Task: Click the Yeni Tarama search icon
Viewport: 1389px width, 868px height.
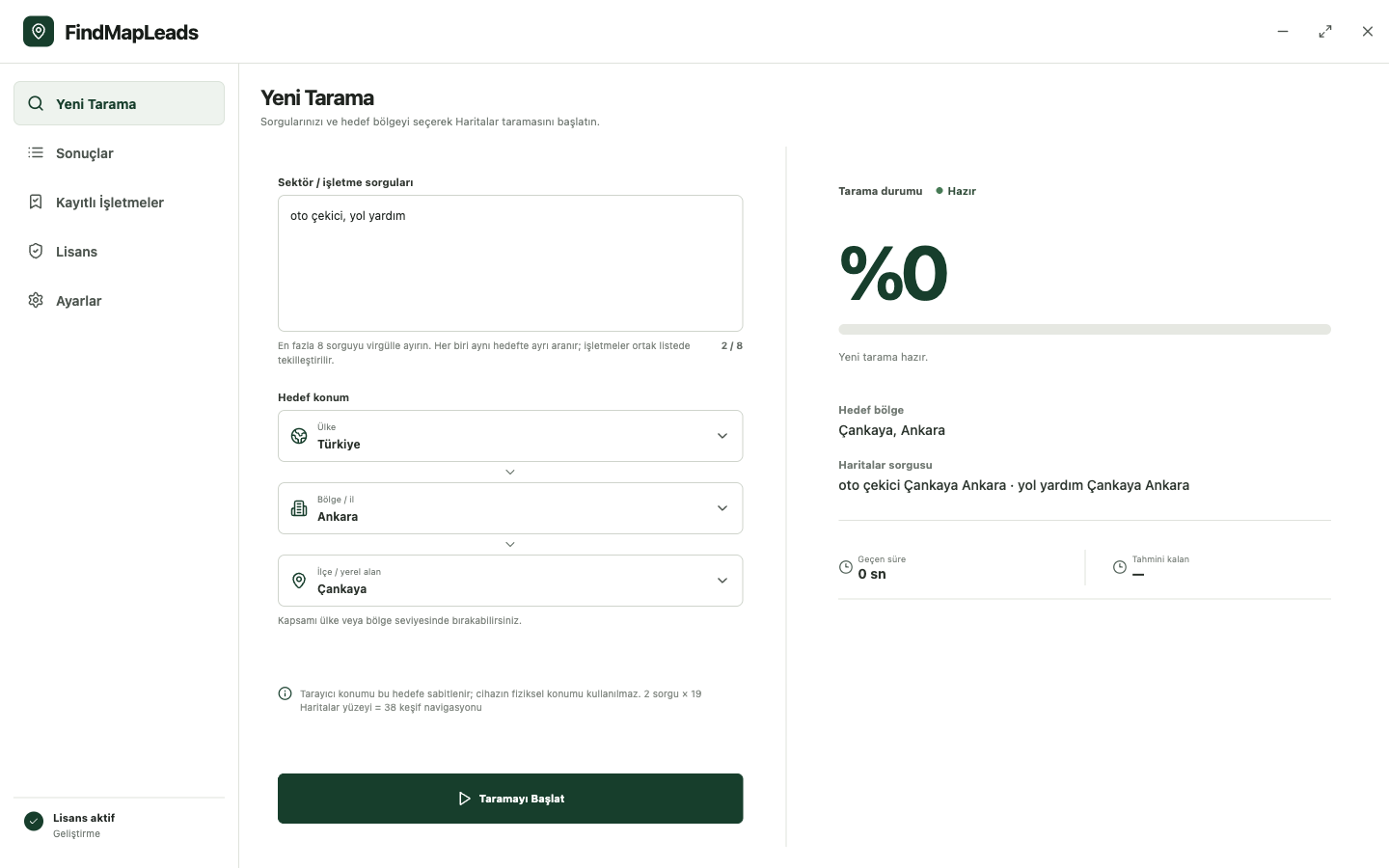Action: click(x=36, y=103)
